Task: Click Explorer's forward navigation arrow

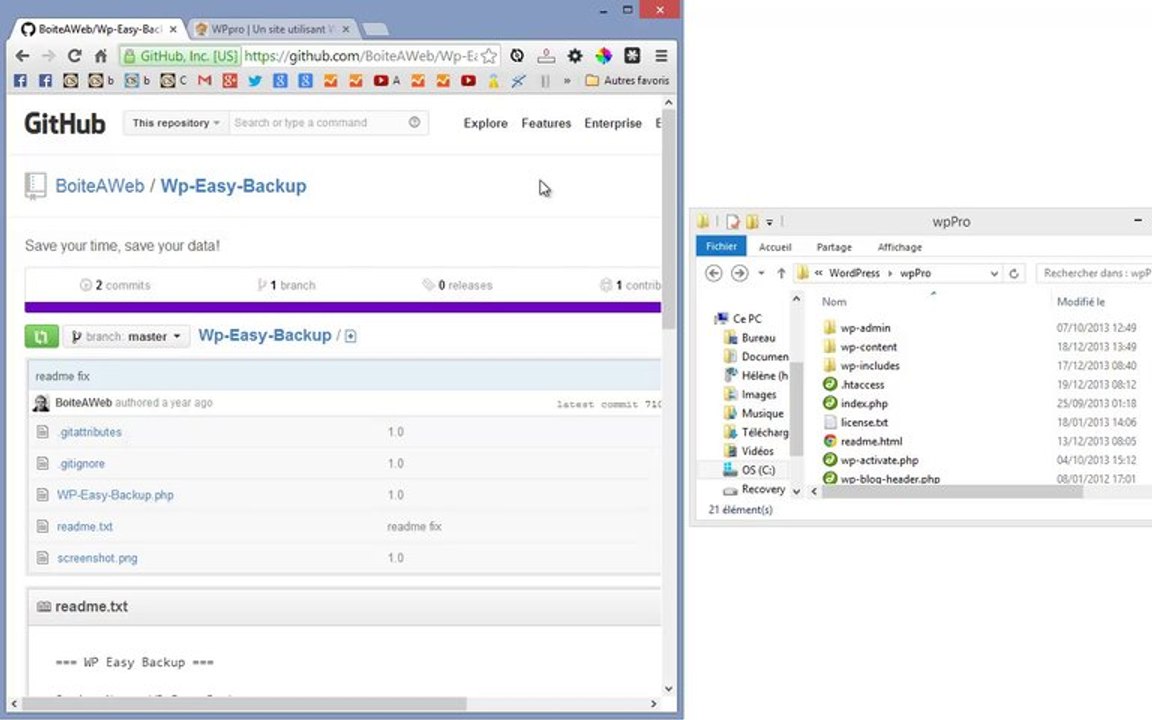Action: pos(739,273)
